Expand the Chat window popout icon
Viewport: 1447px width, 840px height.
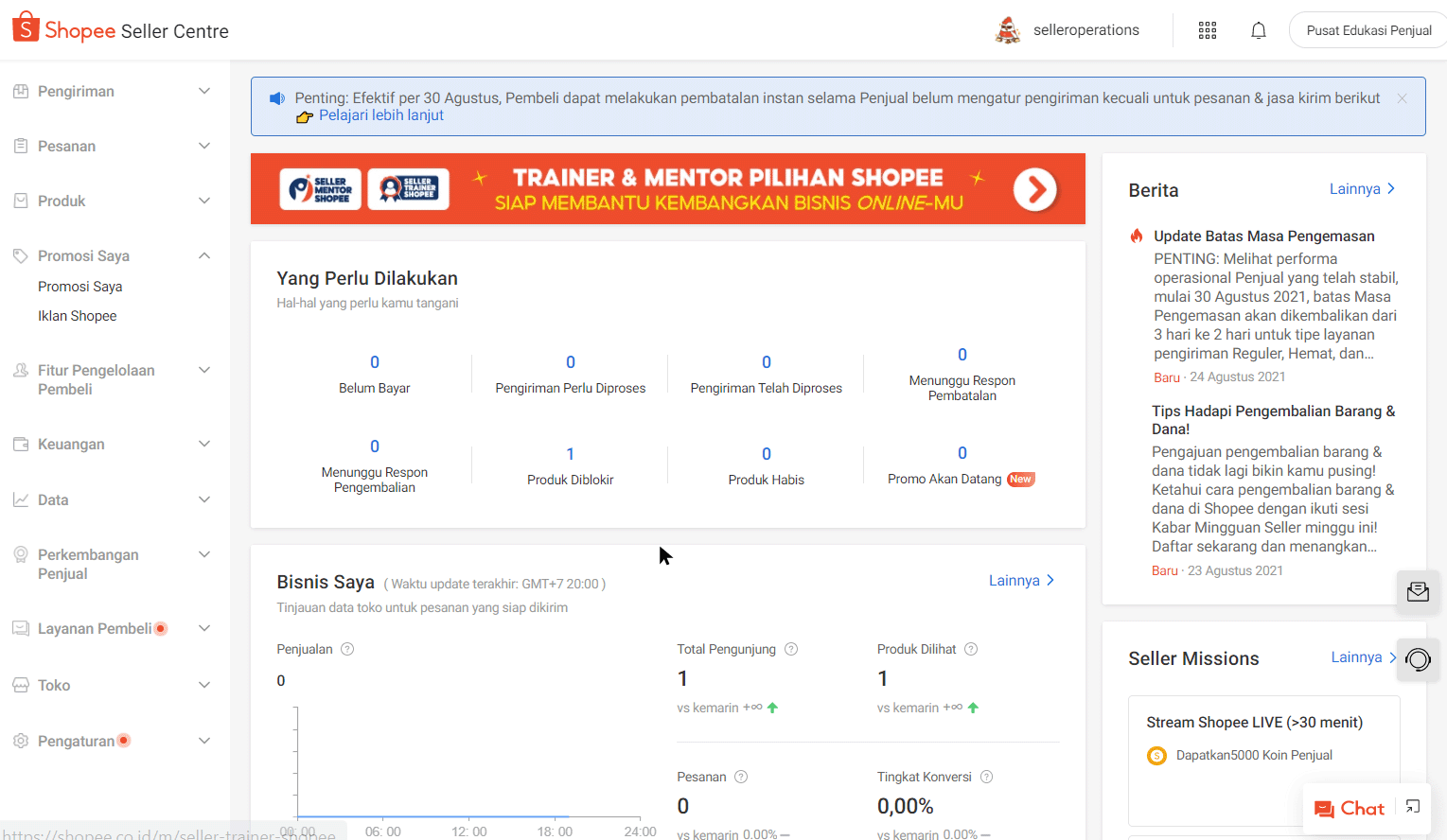pos(1413,807)
